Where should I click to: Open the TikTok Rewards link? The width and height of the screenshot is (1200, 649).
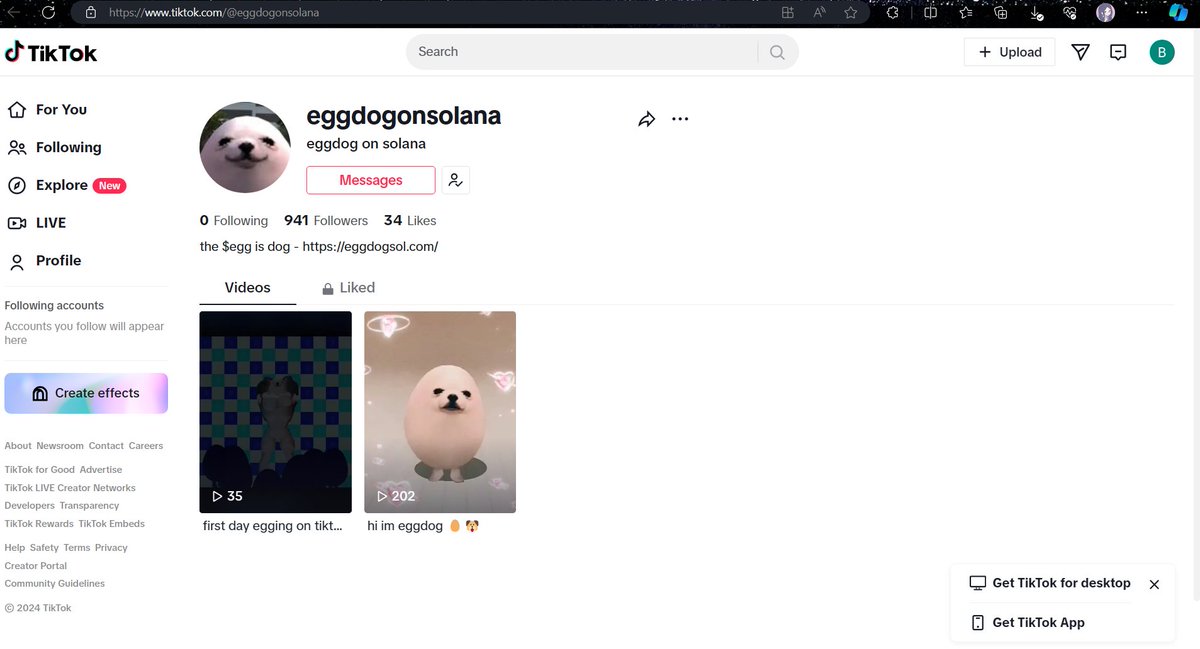point(39,524)
